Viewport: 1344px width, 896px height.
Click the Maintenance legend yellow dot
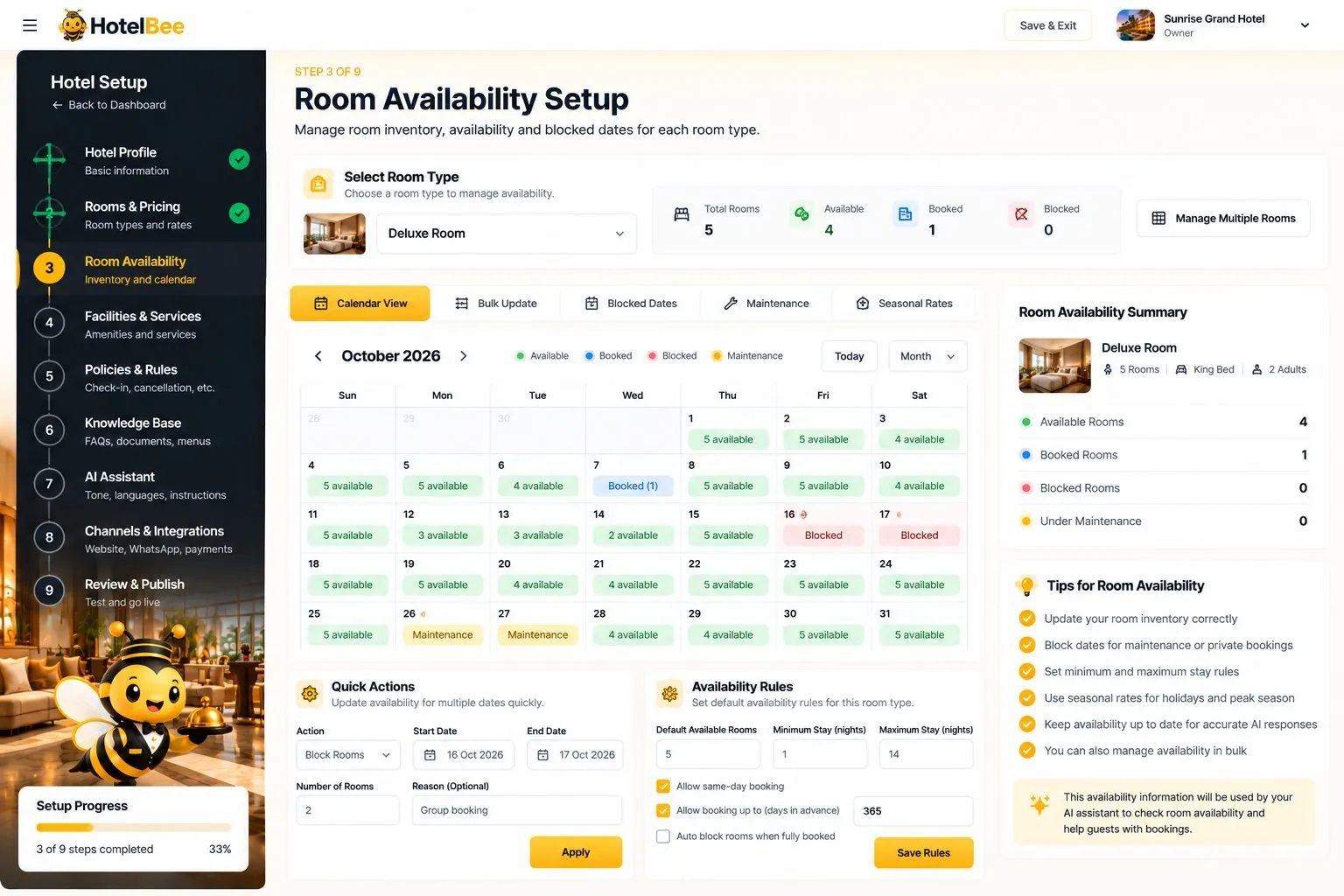pos(717,356)
